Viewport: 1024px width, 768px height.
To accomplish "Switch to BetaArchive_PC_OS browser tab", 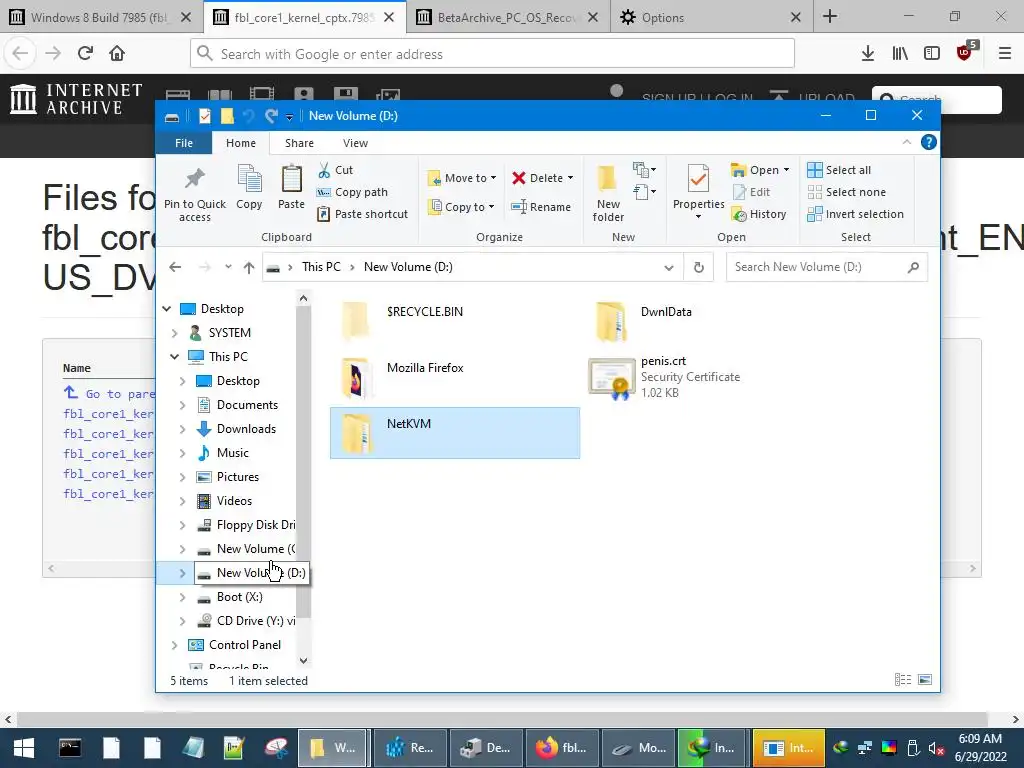I will click(507, 17).
